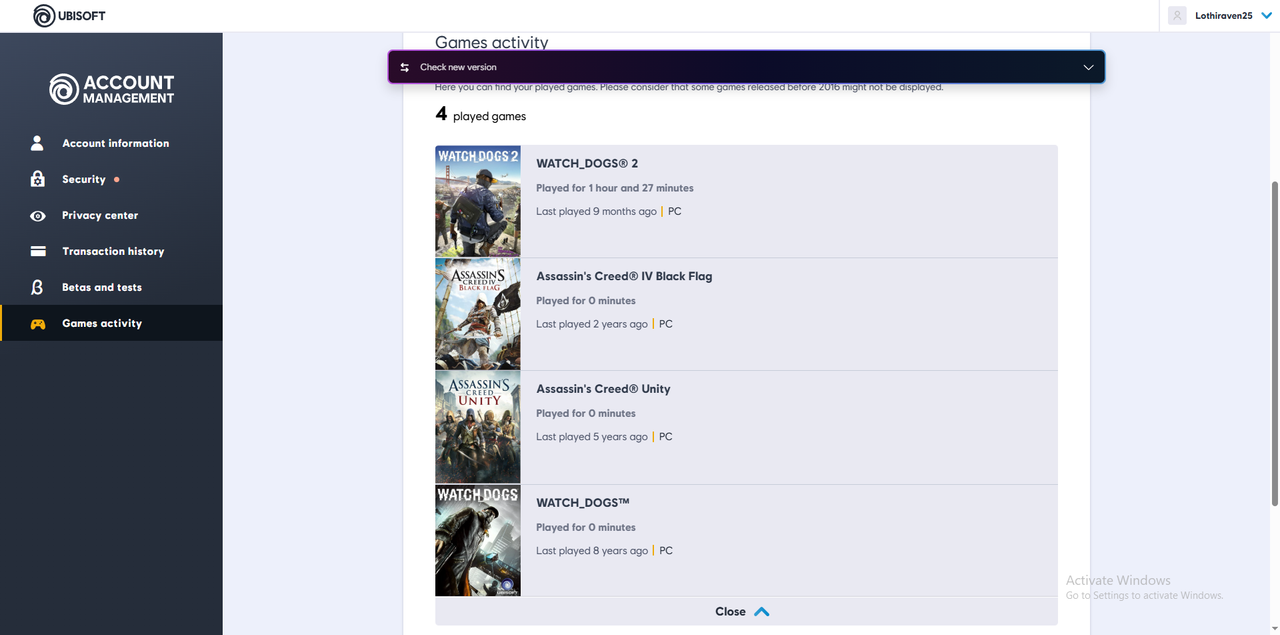Go to Privacy center
This screenshot has height=635, width=1280.
(111, 215)
